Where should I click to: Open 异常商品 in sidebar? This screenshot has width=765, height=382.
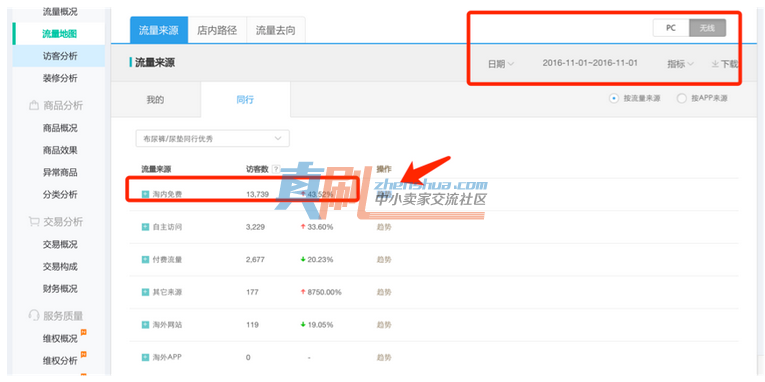[x=60, y=172]
